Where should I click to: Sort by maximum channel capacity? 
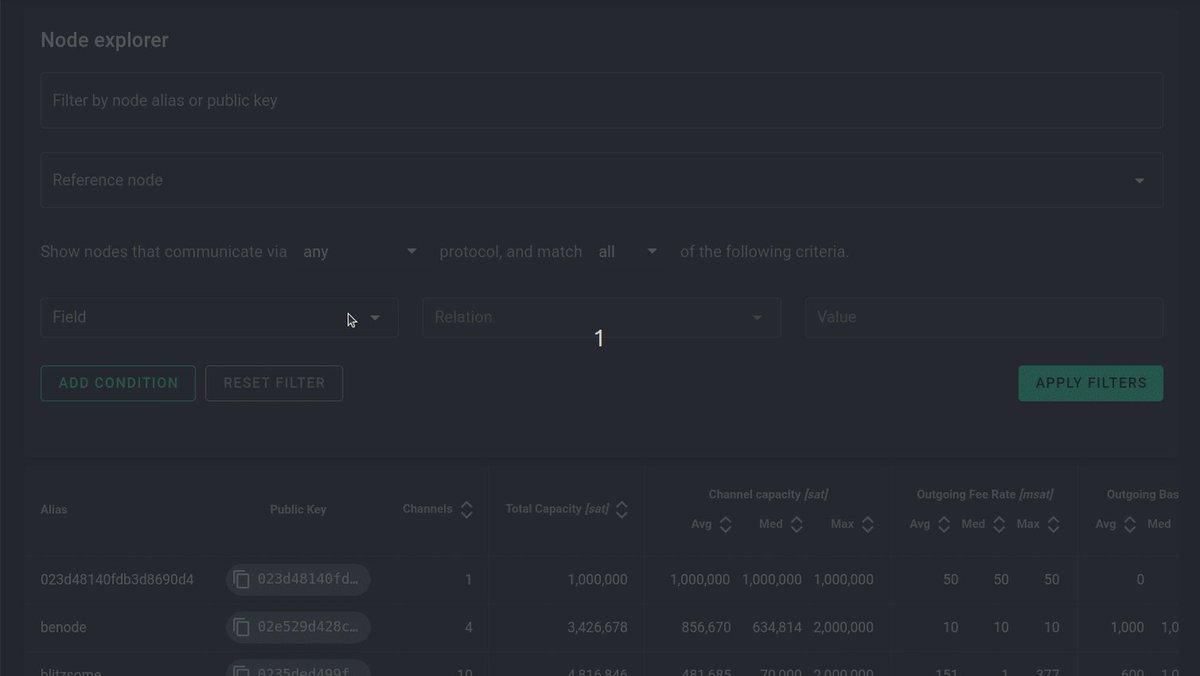(866, 523)
